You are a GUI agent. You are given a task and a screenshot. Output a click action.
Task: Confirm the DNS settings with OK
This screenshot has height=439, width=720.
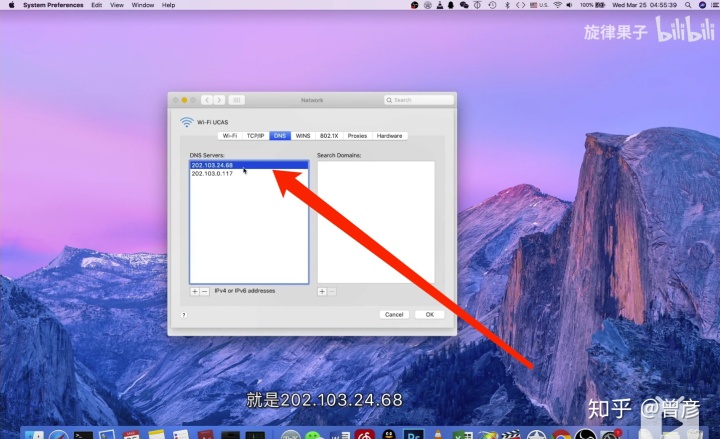(x=430, y=315)
